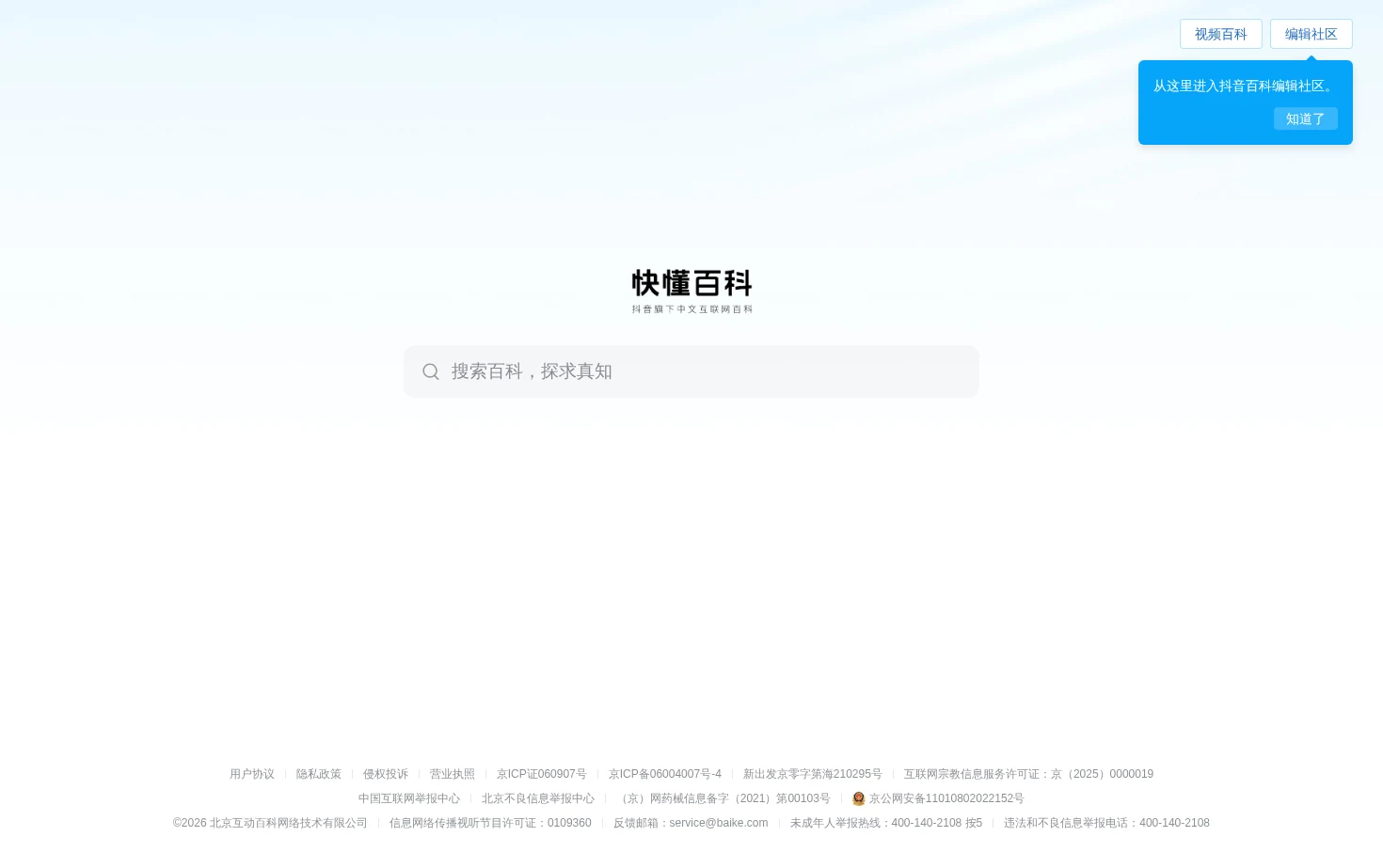Open 隐私政策 link
1383x868 pixels.
[319, 774]
